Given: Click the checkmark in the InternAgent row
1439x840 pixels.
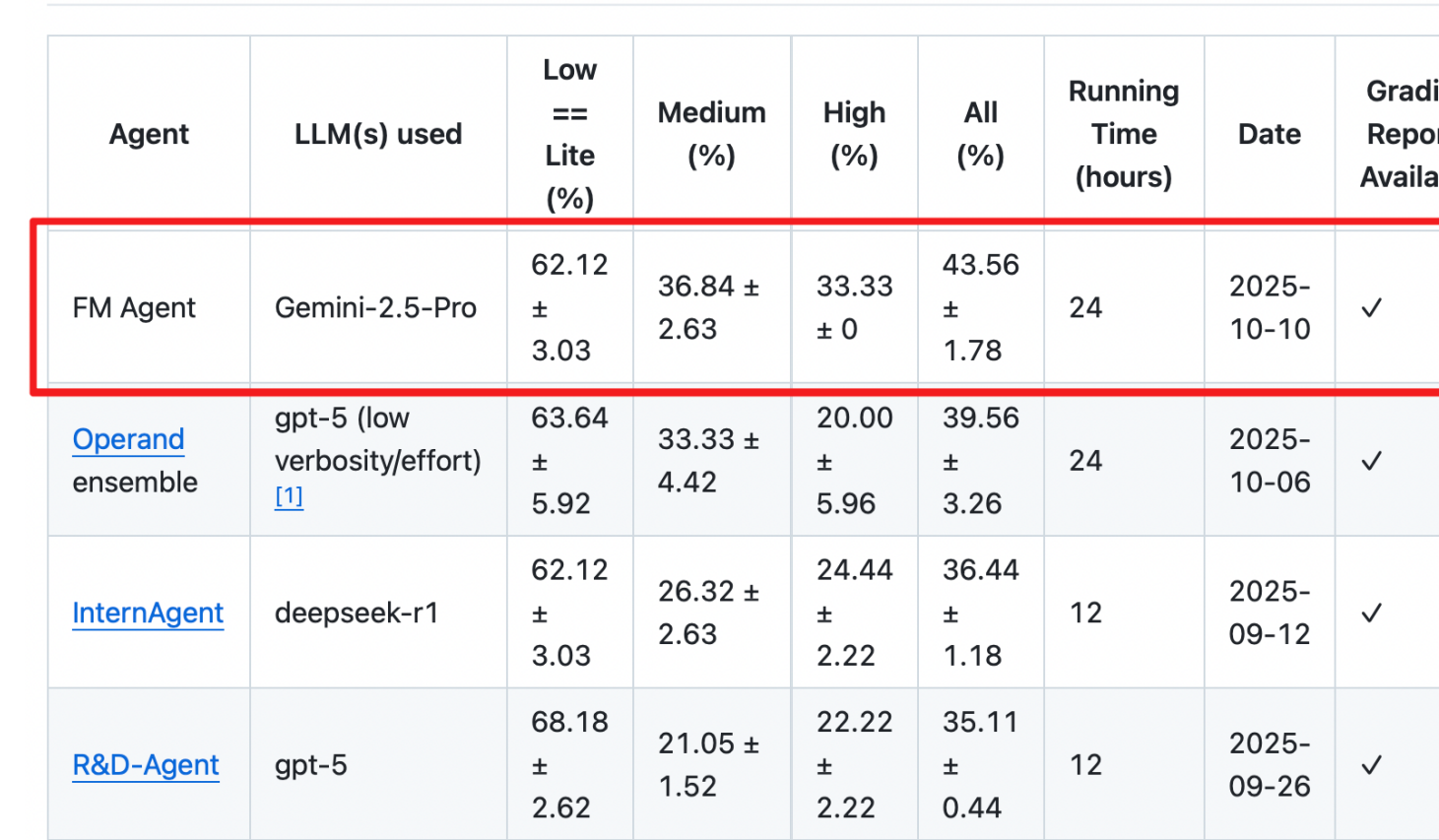Looking at the screenshot, I should 1371,614.
